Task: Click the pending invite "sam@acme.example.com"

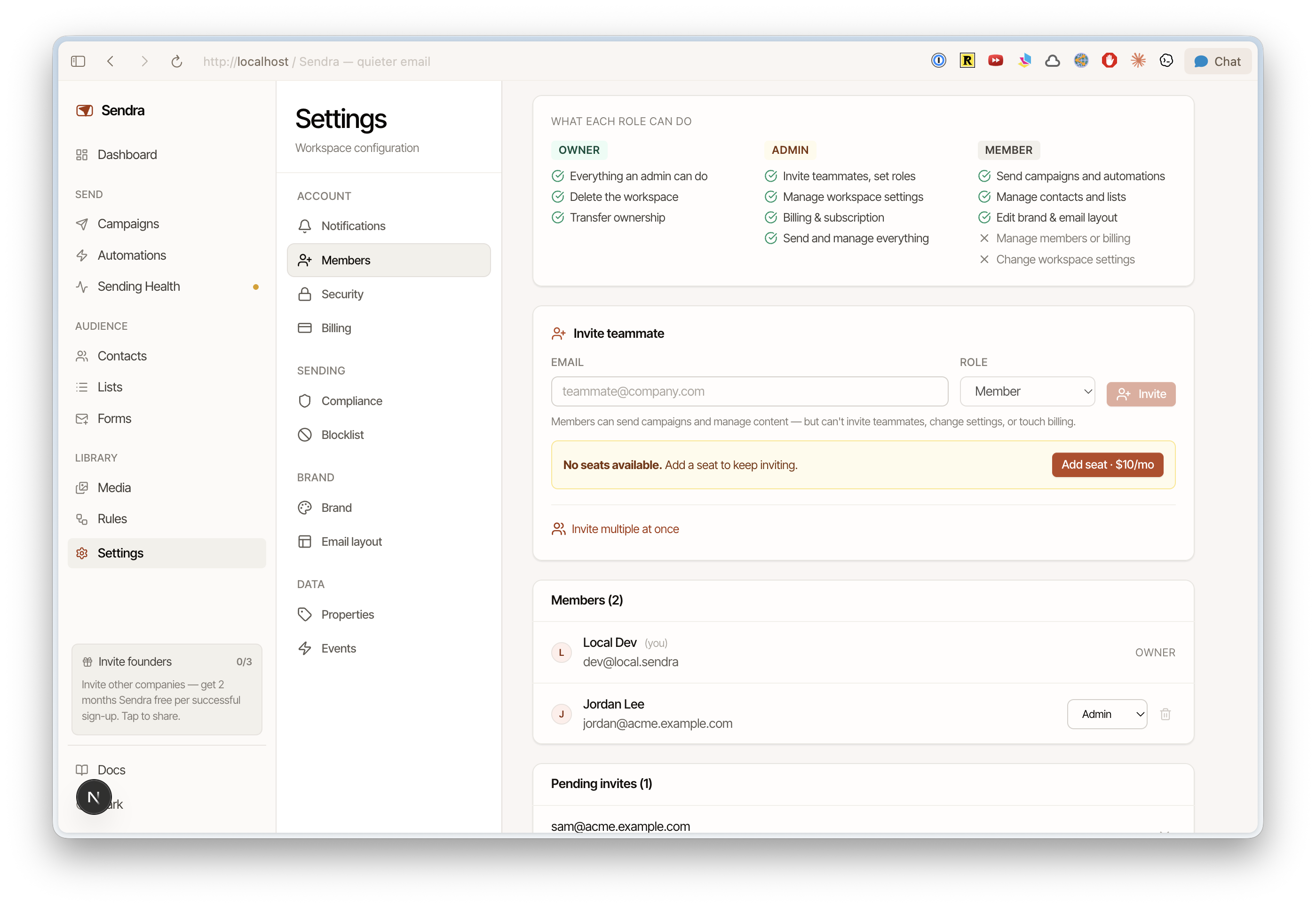Action: click(x=620, y=827)
